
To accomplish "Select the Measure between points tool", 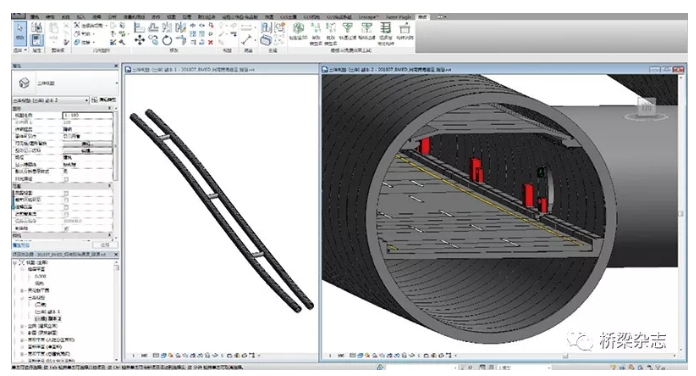I will point(246,40).
